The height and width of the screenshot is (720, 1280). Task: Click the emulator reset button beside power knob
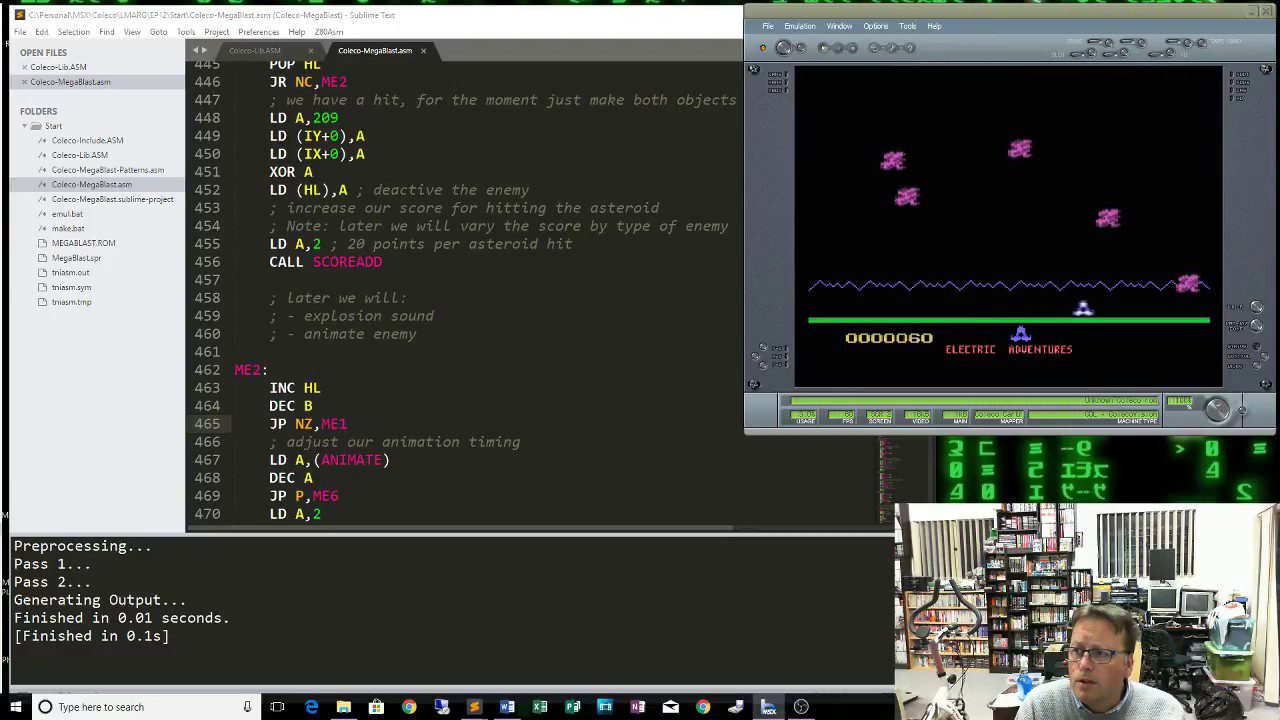click(801, 48)
